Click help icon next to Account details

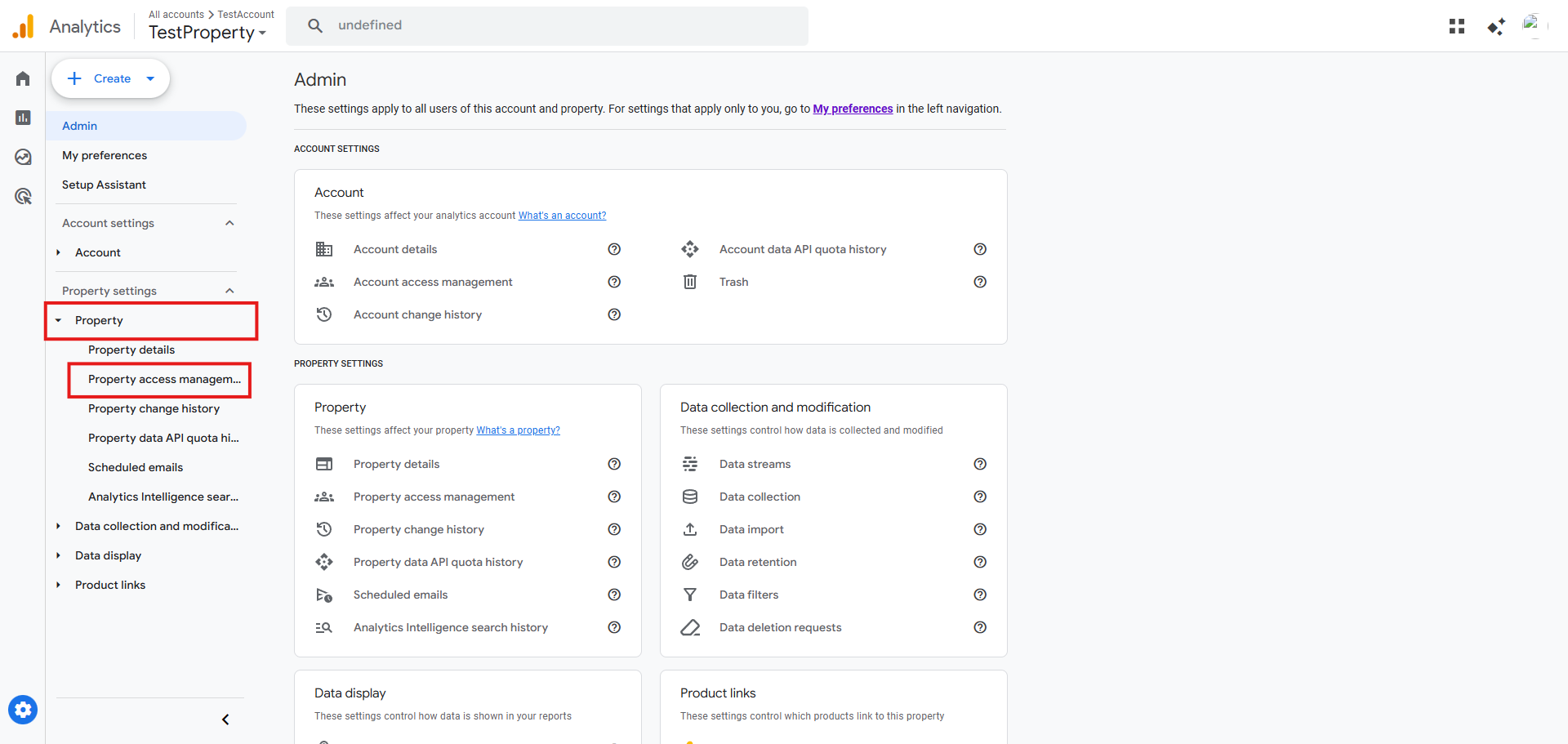(x=614, y=249)
